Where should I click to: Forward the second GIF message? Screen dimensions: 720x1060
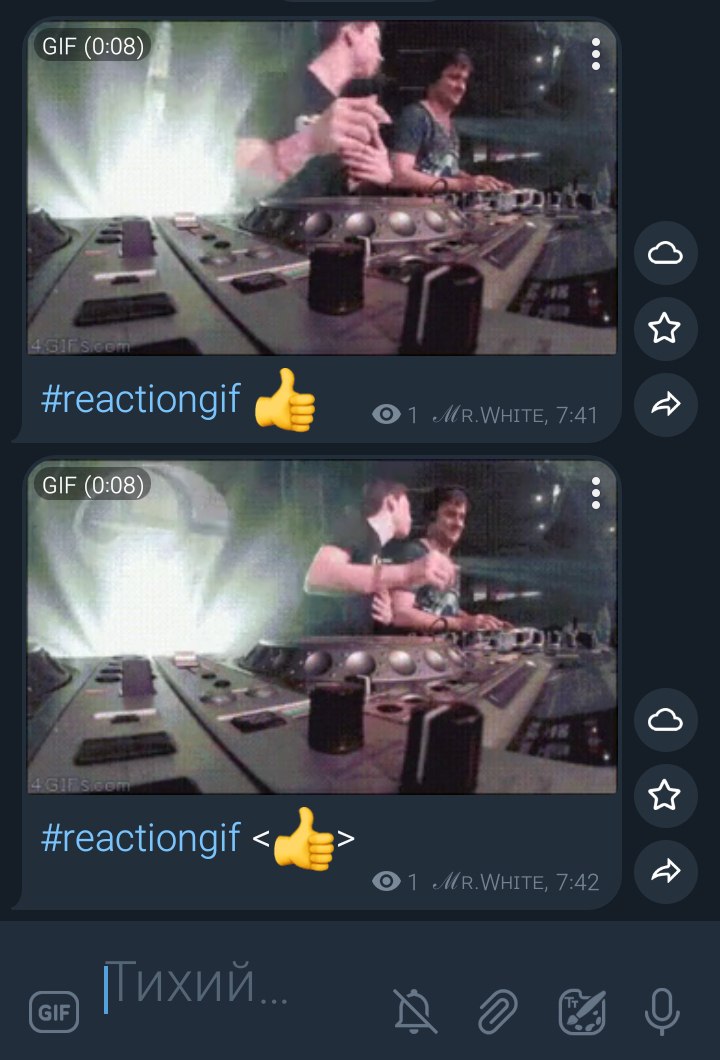coord(665,871)
